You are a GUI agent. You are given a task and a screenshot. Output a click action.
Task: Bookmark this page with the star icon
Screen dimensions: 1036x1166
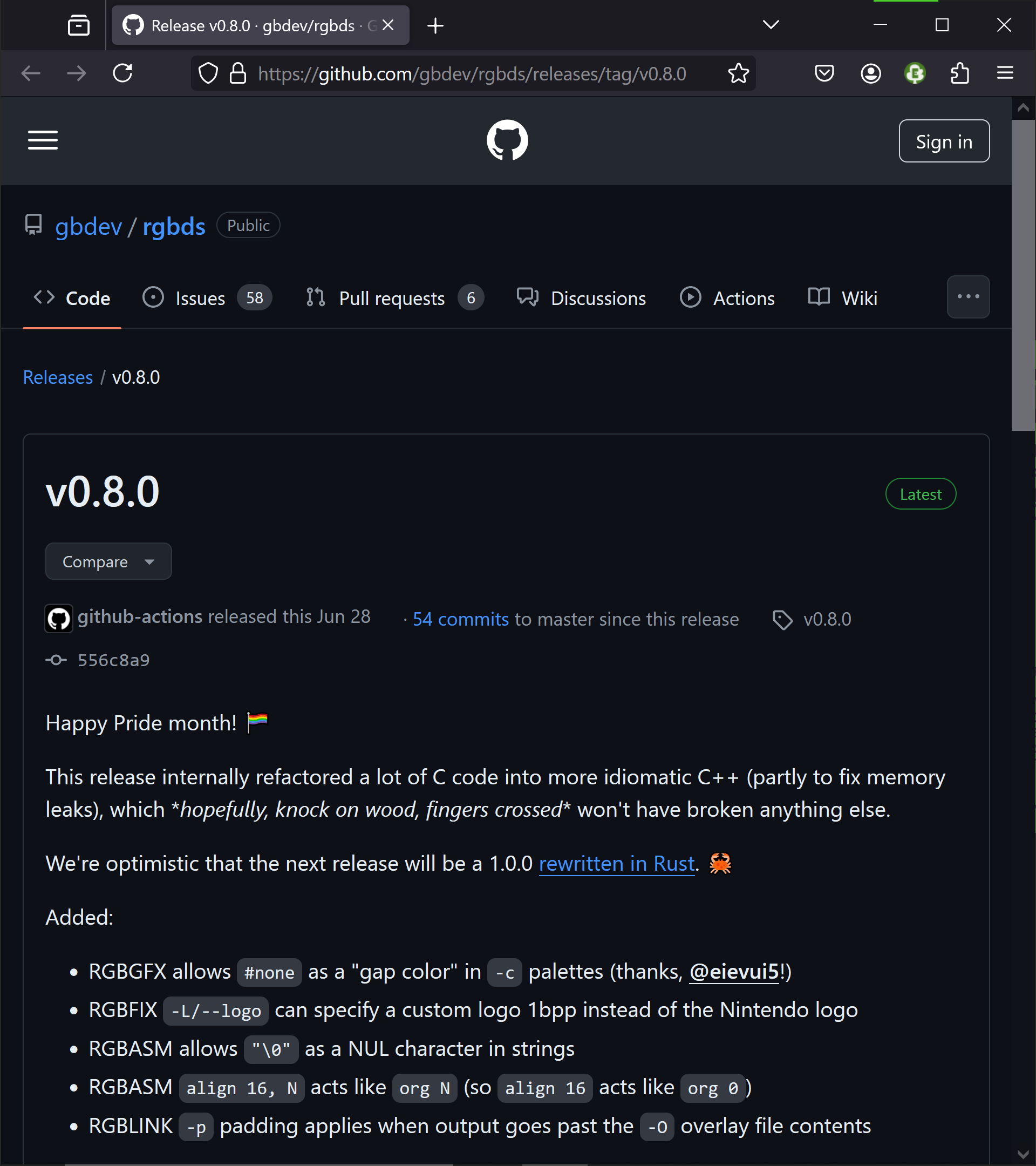pyautogui.click(x=738, y=73)
